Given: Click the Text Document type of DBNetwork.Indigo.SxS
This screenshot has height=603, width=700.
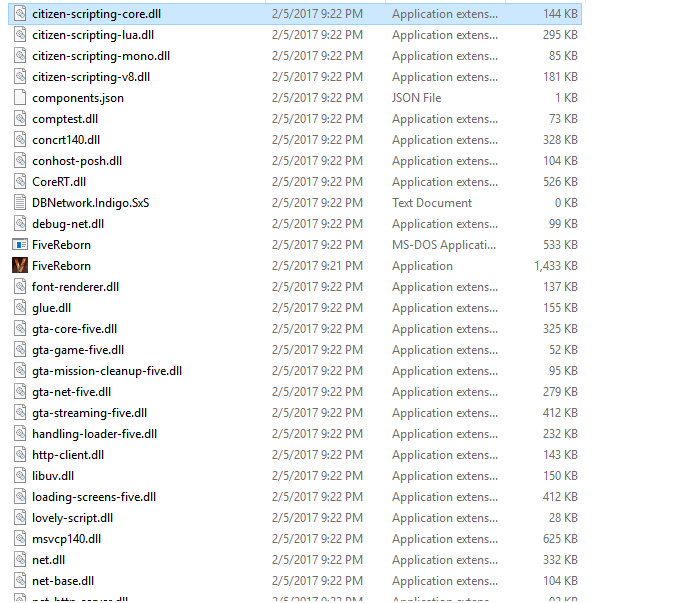Looking at the screenshot, I should point(432,203).
